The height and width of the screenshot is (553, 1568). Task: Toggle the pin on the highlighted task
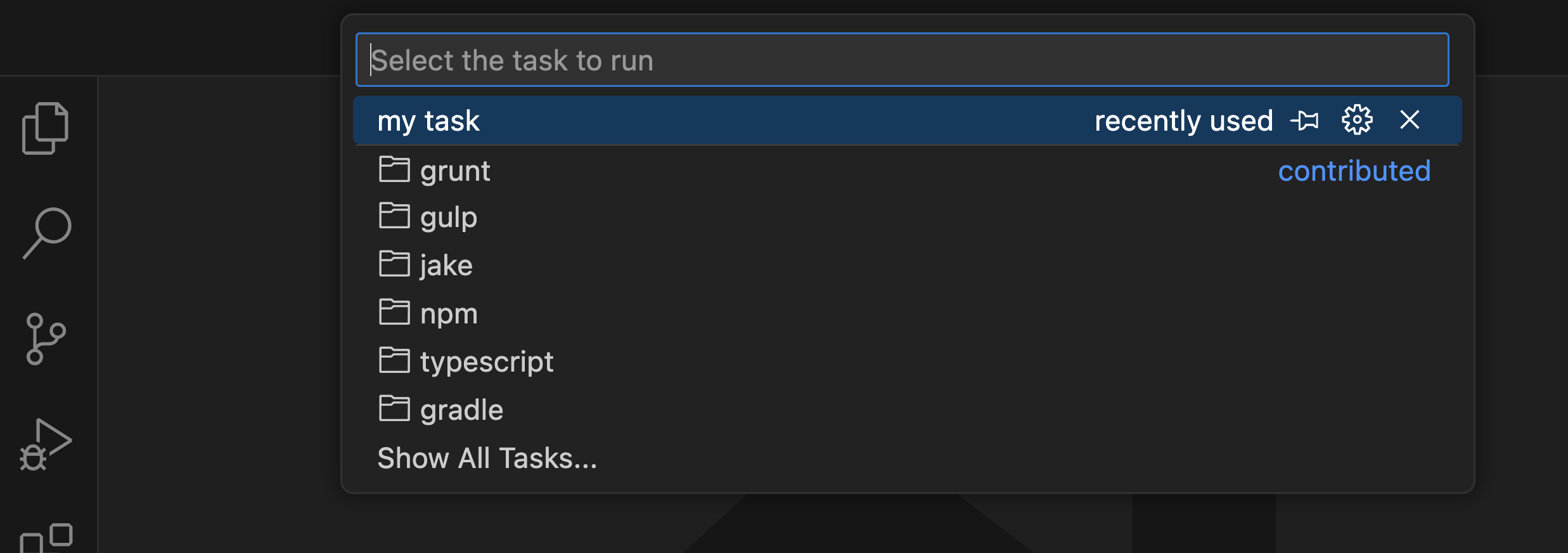click(1306, 119)
